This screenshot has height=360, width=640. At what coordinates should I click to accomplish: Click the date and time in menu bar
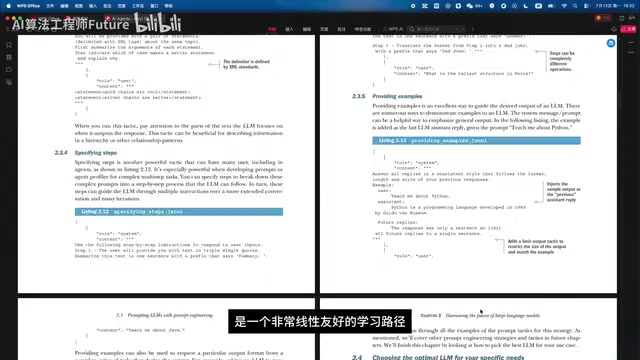tap(615, 6)
